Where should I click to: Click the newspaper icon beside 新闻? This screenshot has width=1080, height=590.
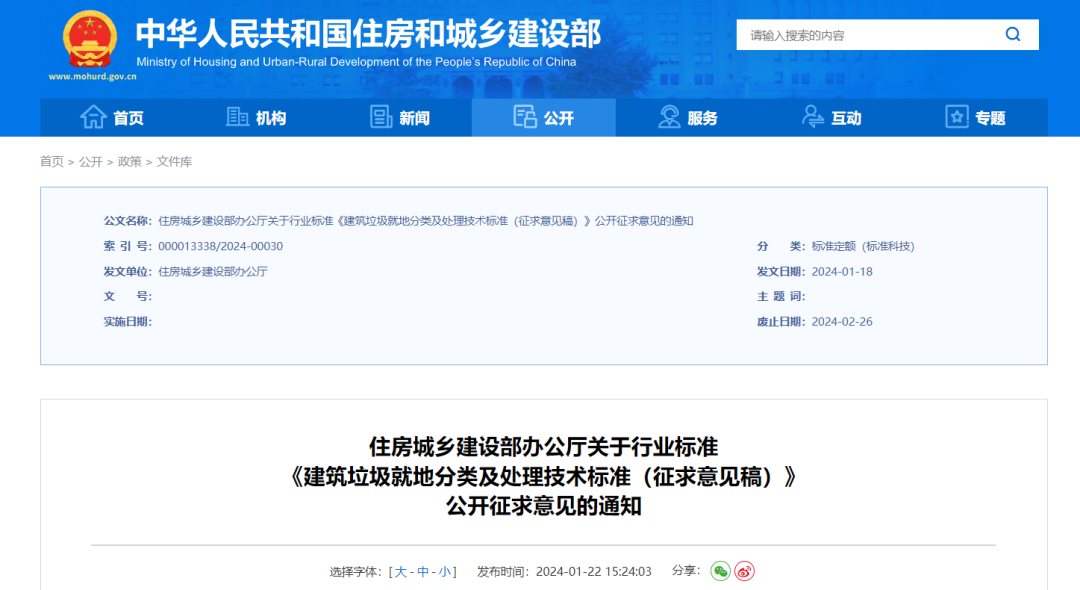382,117
